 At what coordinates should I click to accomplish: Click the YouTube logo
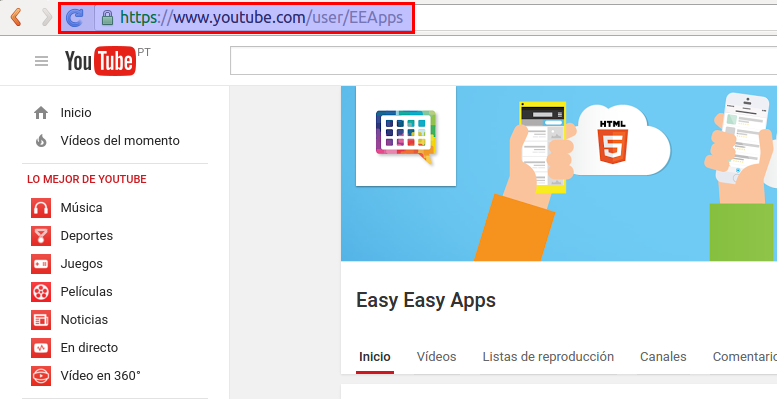coord(101,61)
